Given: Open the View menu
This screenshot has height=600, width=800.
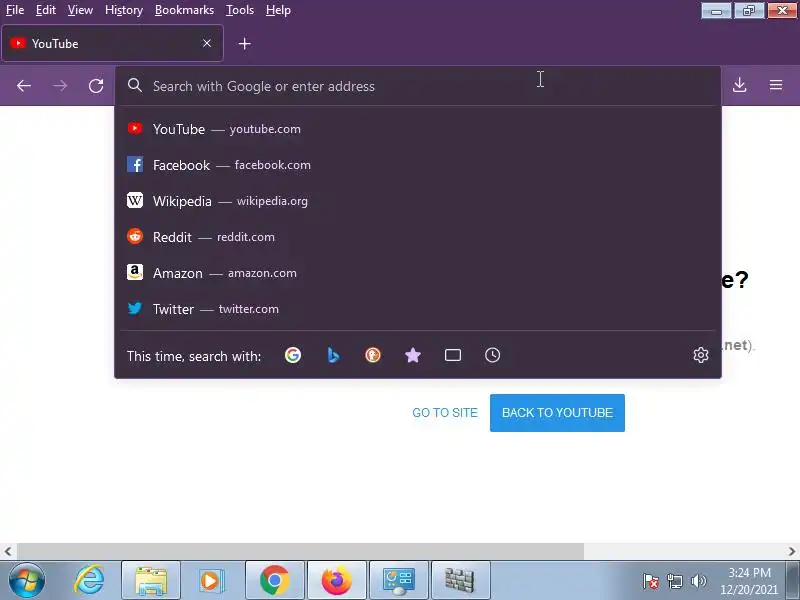Looking at the screenshot, I should coord(80,10).
